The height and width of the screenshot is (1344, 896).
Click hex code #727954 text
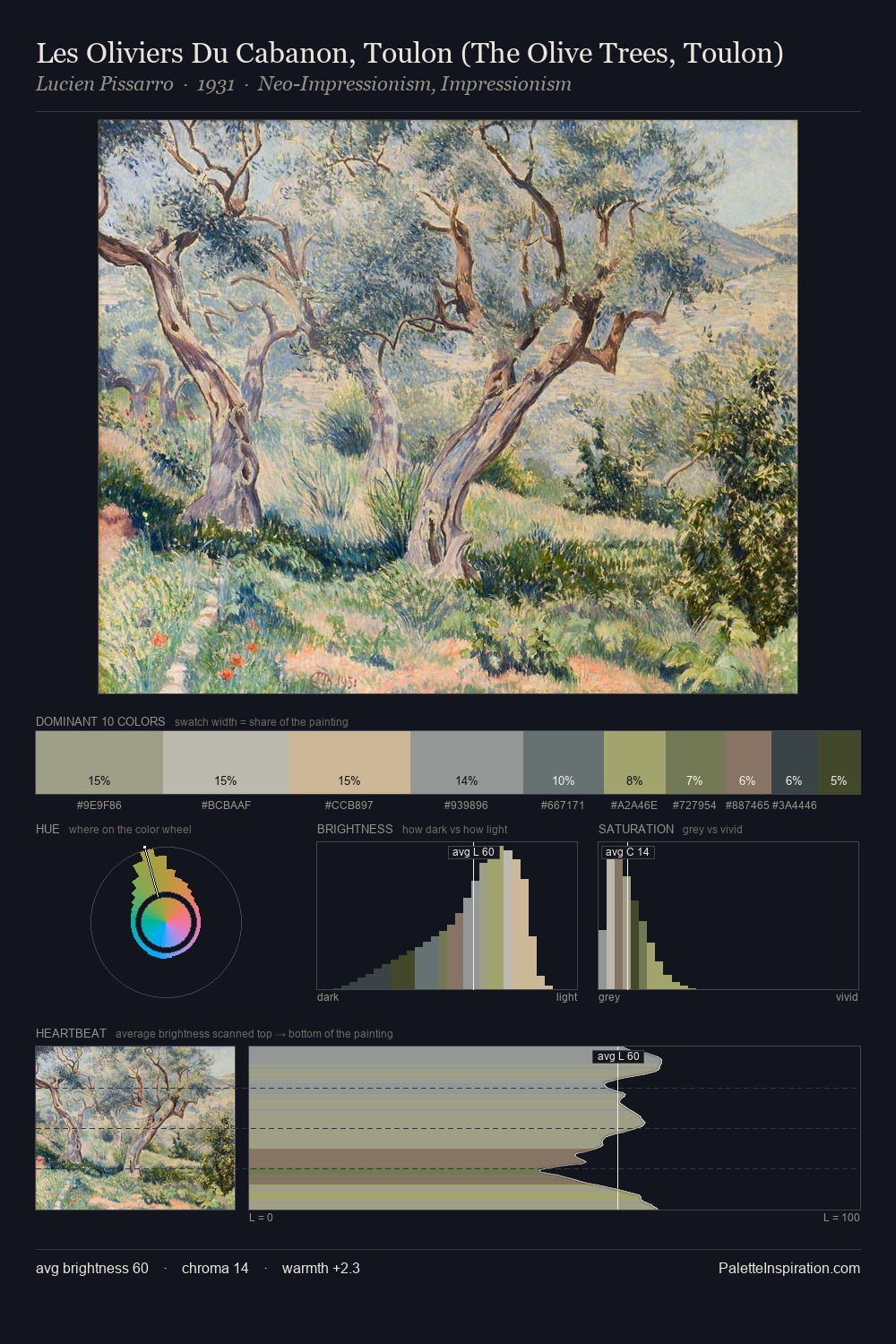coord(694,806)
